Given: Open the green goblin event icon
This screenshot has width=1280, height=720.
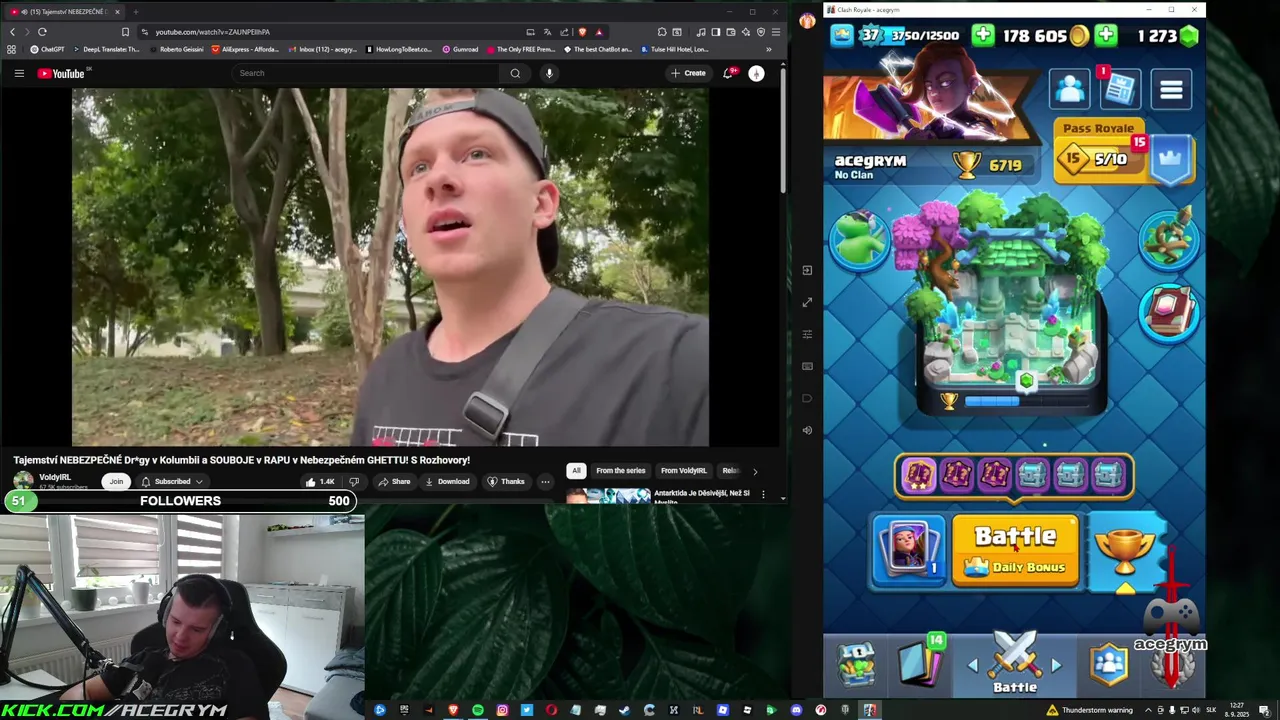Looking at the screenshot, I should point(860,240).
